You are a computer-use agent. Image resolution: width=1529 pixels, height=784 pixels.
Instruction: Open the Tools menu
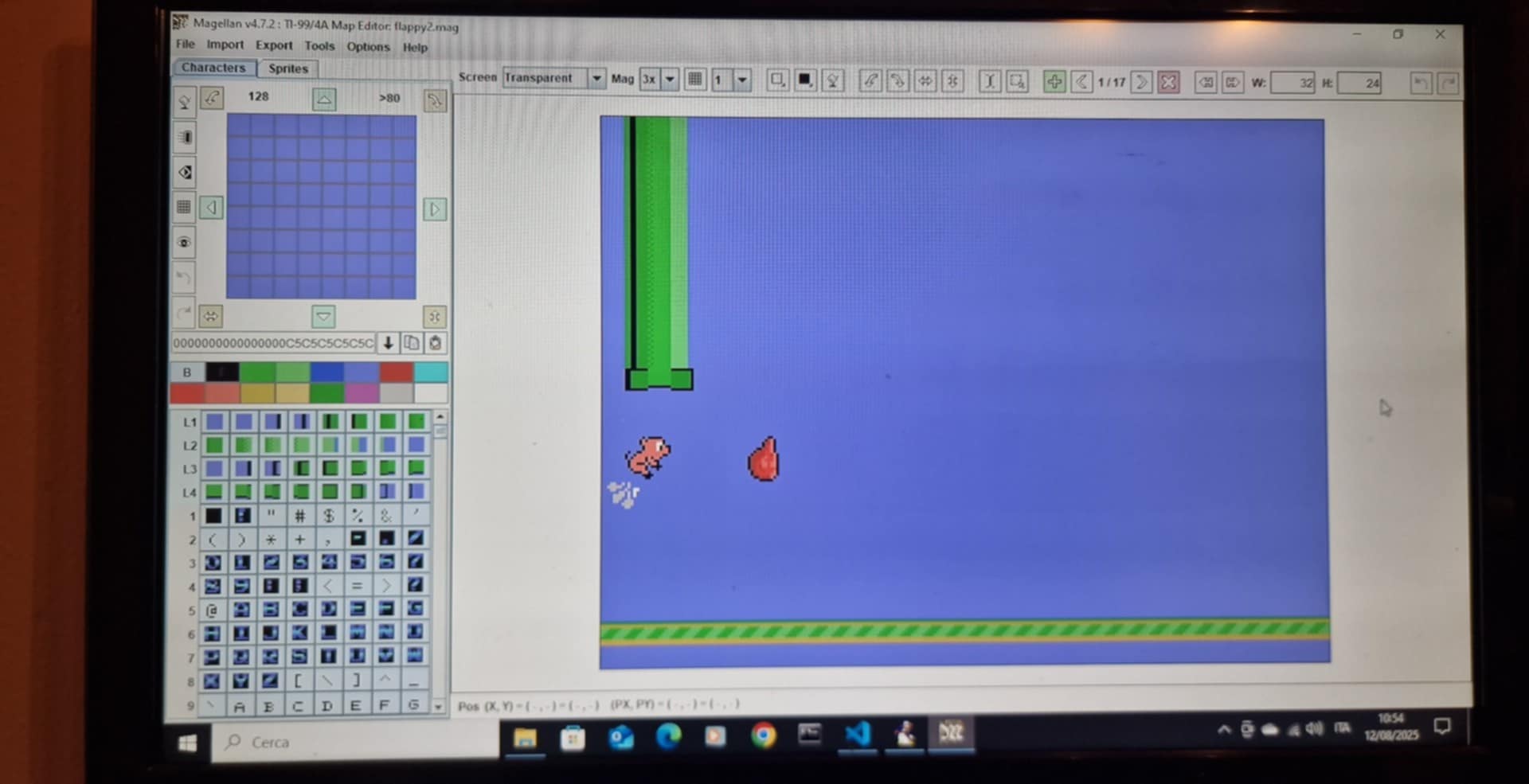click(x=319, y=46)
